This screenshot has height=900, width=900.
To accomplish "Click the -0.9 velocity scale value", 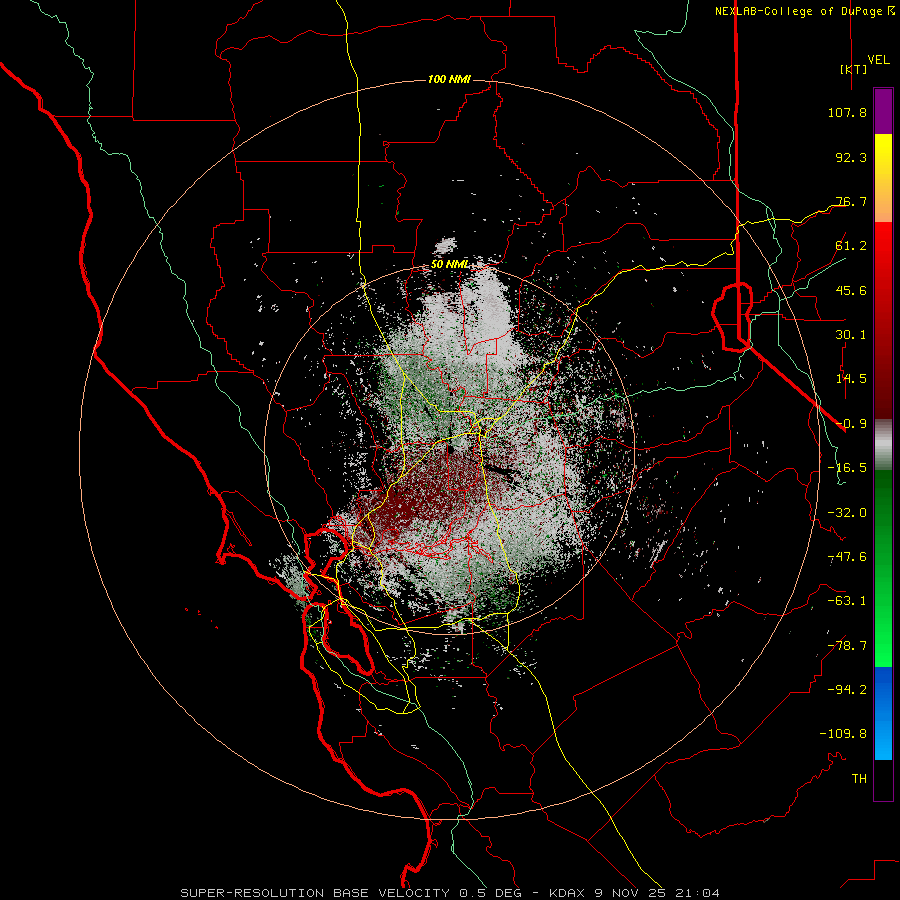I will pos(851,424).
